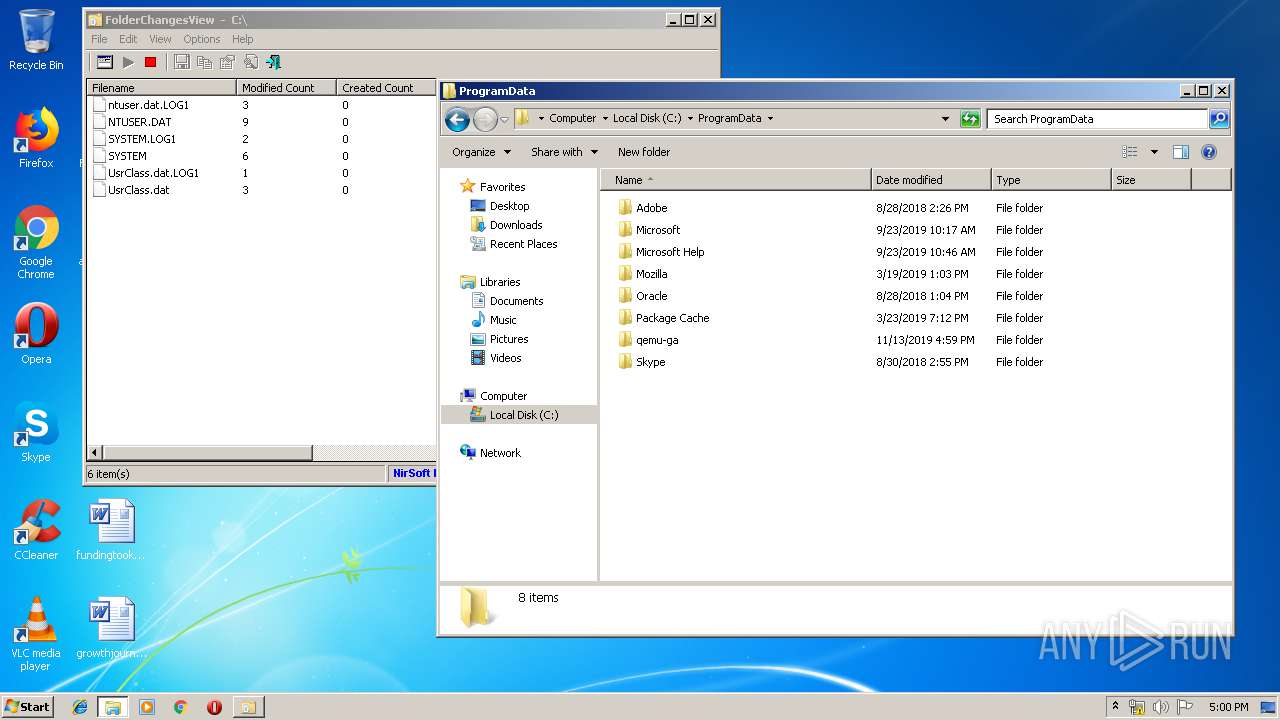Expand the Computer breadcrumb arrow
Screen dimensions: 1280x720
605,118
